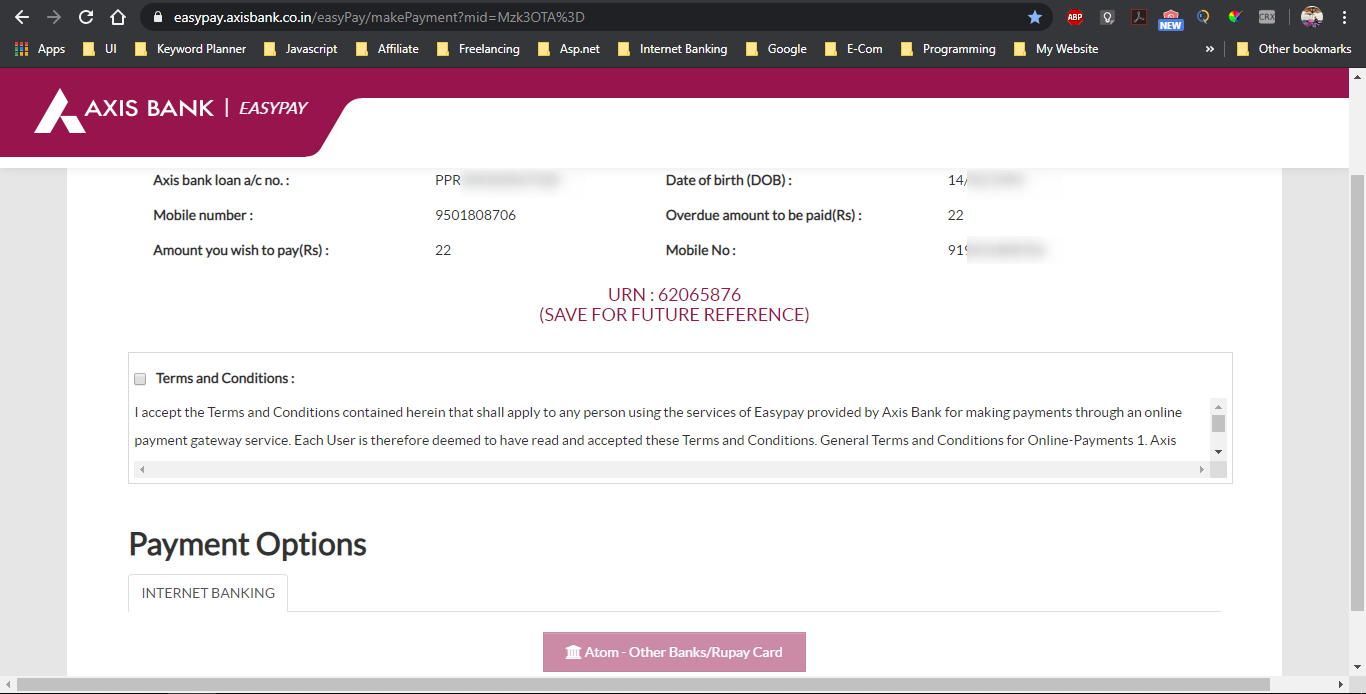Click the browser home icon

118,16
